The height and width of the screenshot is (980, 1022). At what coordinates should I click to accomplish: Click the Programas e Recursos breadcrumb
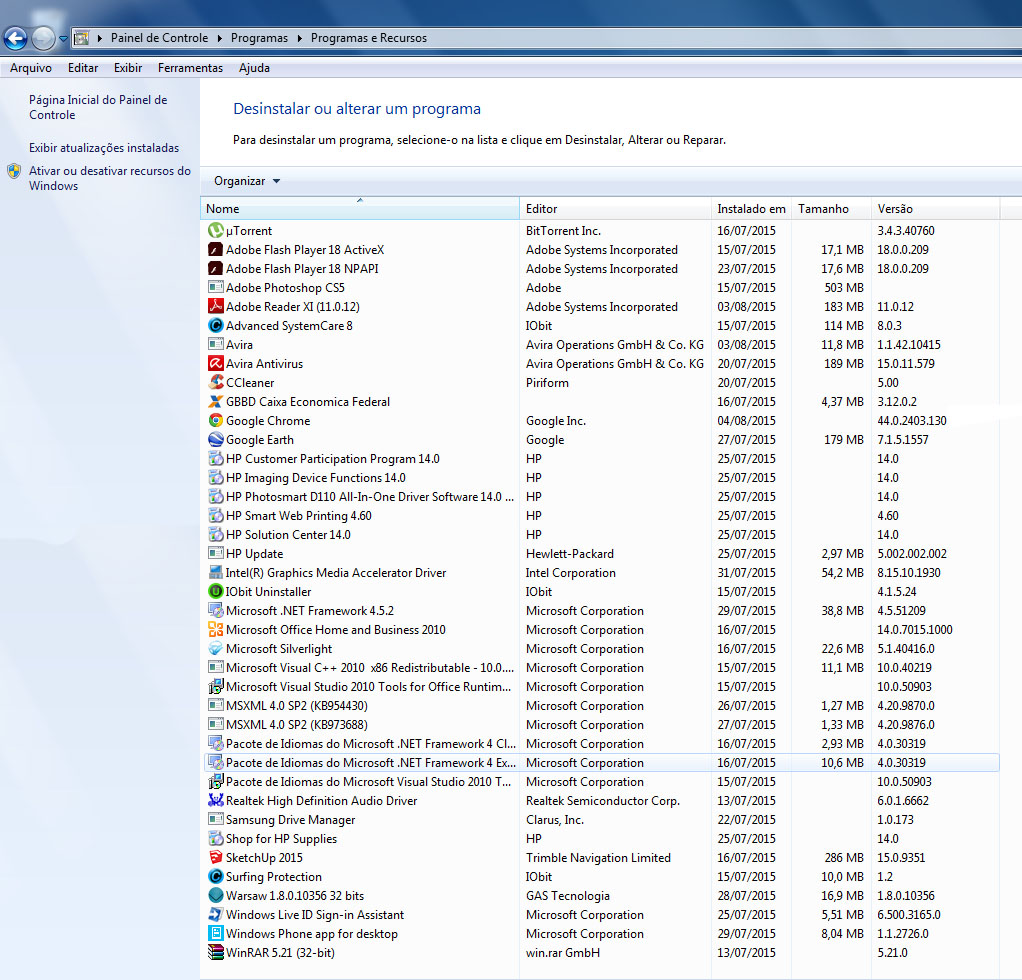click(369, 38)
